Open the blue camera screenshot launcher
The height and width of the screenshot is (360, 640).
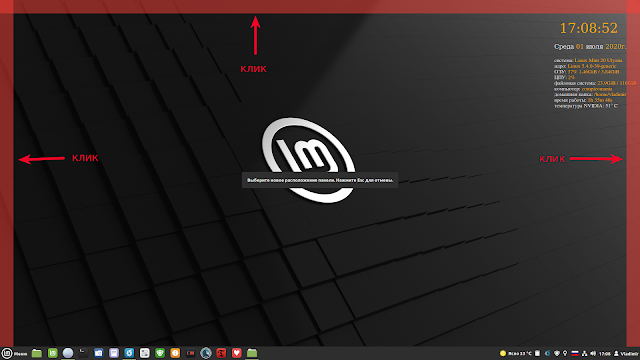(x=98, y=353)
